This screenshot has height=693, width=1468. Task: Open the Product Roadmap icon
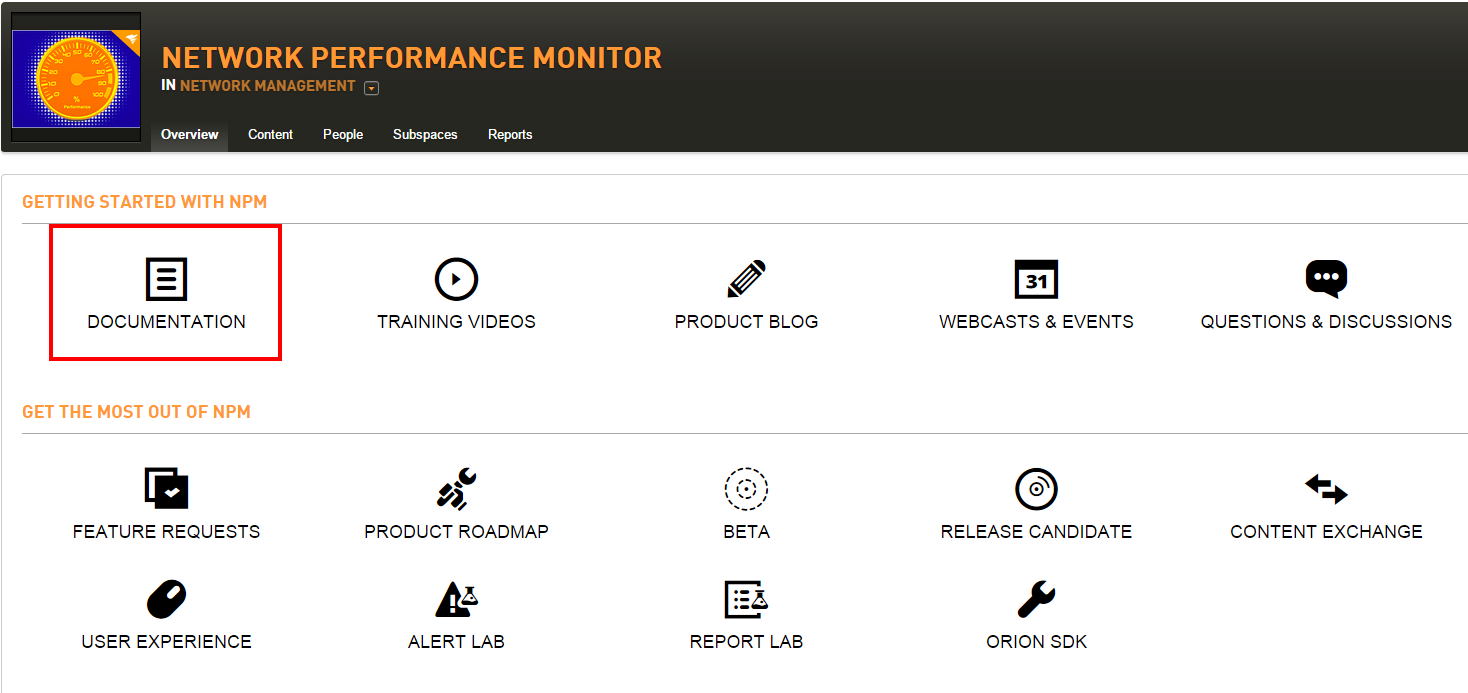(x=456, y=489)
